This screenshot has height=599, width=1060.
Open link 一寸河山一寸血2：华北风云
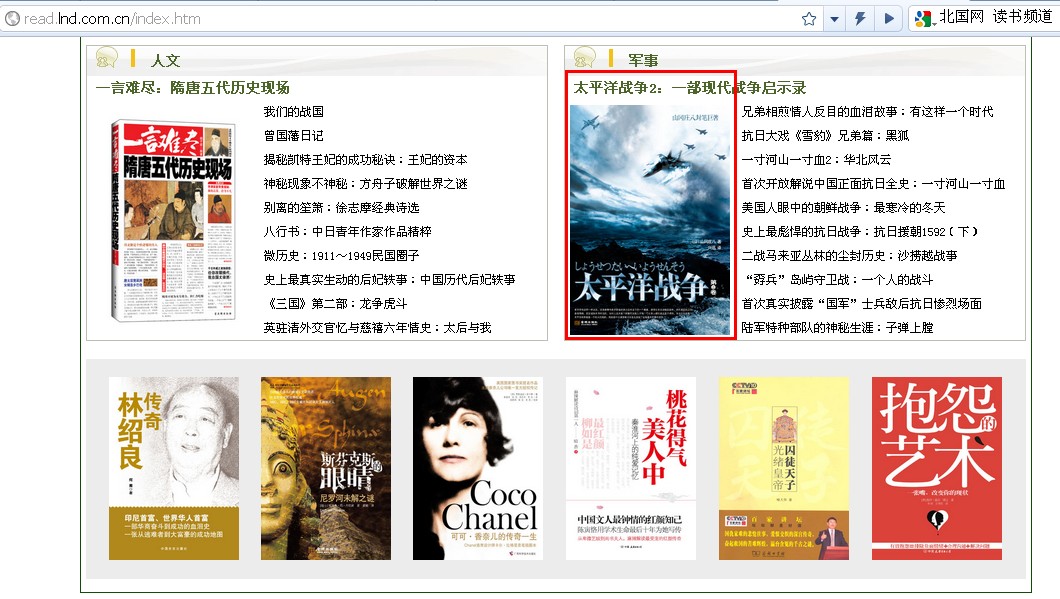(816, 160)
